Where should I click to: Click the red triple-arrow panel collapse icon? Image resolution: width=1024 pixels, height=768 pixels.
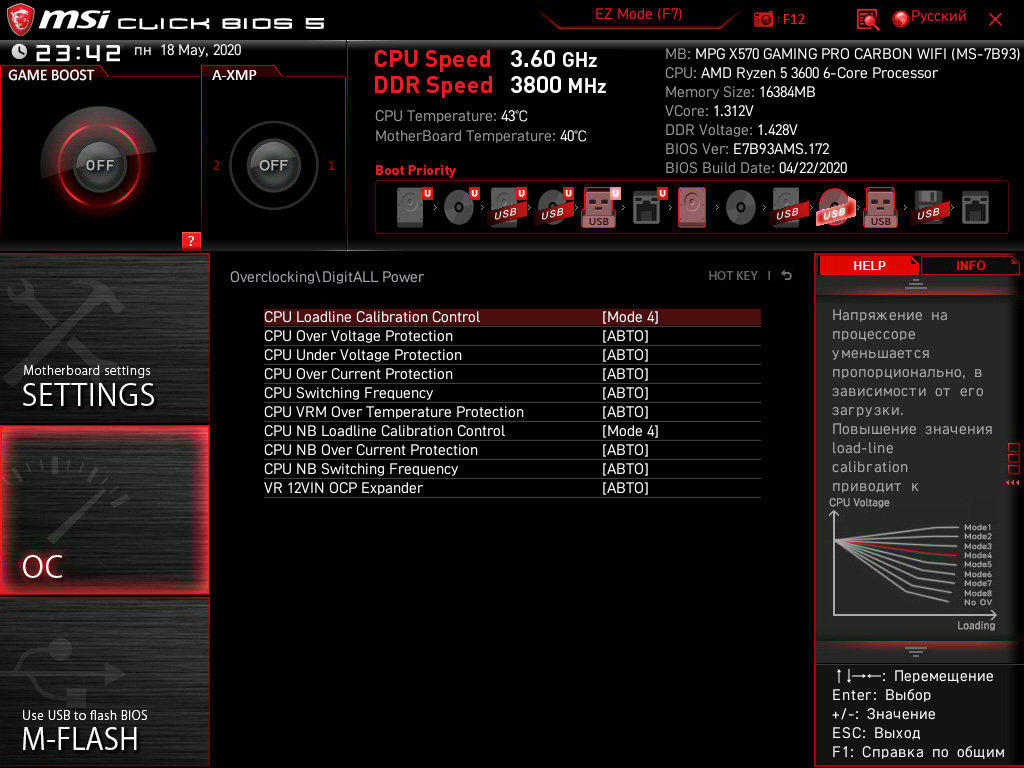1012,483
